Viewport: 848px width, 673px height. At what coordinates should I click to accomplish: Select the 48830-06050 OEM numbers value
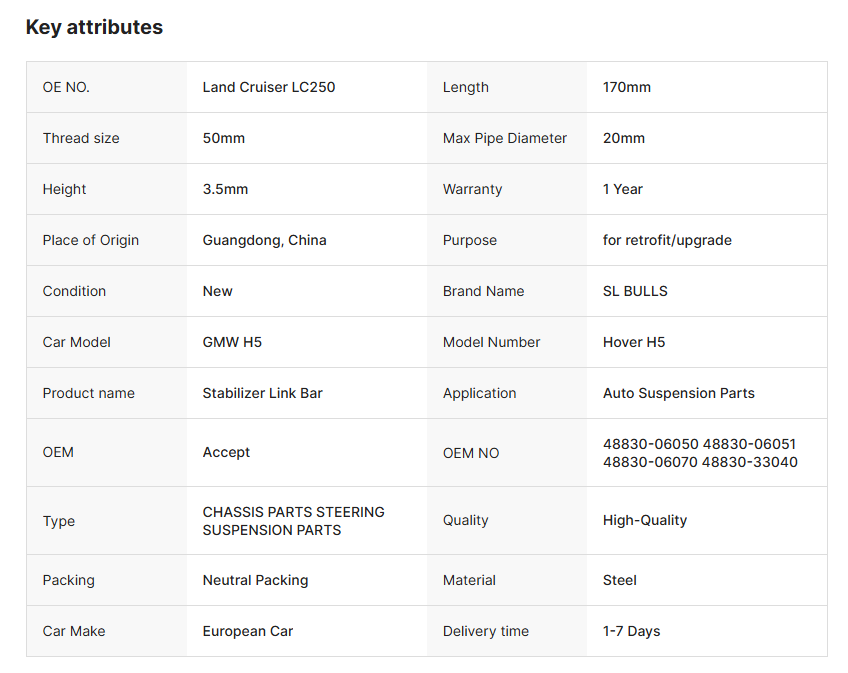700,453
